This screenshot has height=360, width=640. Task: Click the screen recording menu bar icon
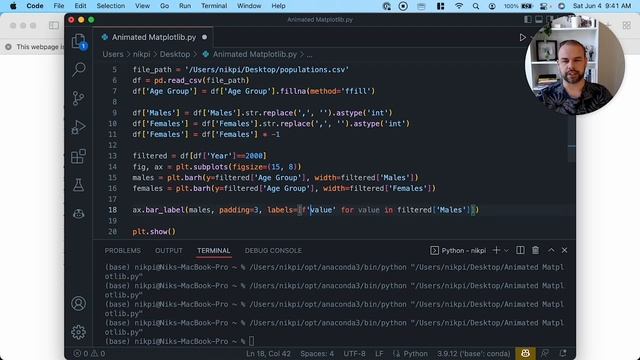403,6
